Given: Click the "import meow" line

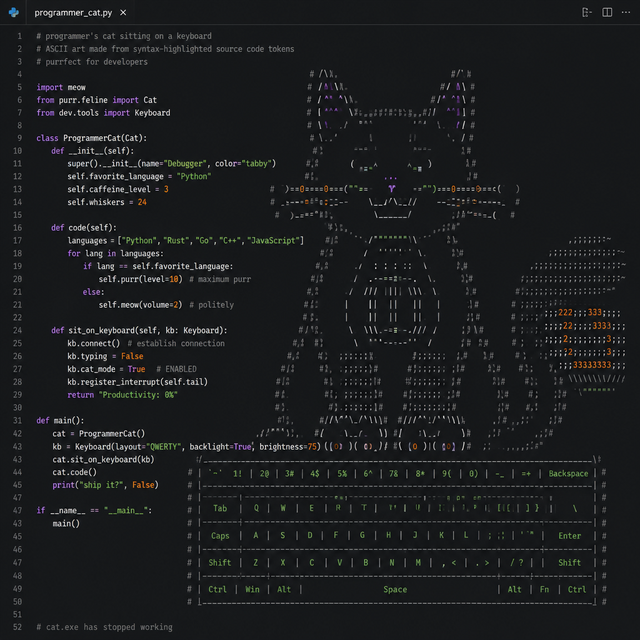Looking at the screenshot, I should 61,87.
